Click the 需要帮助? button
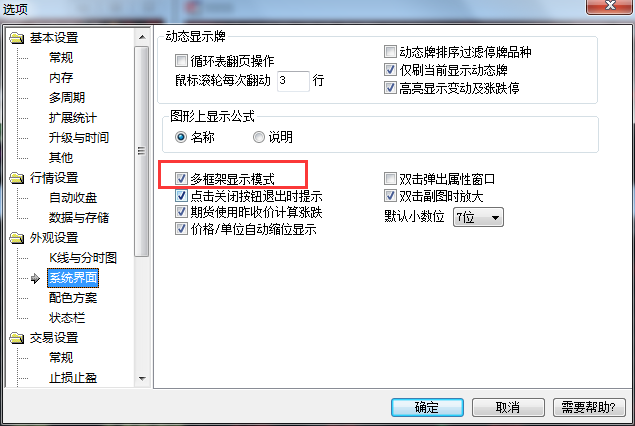The image size is (635, 426). point(589,407)
